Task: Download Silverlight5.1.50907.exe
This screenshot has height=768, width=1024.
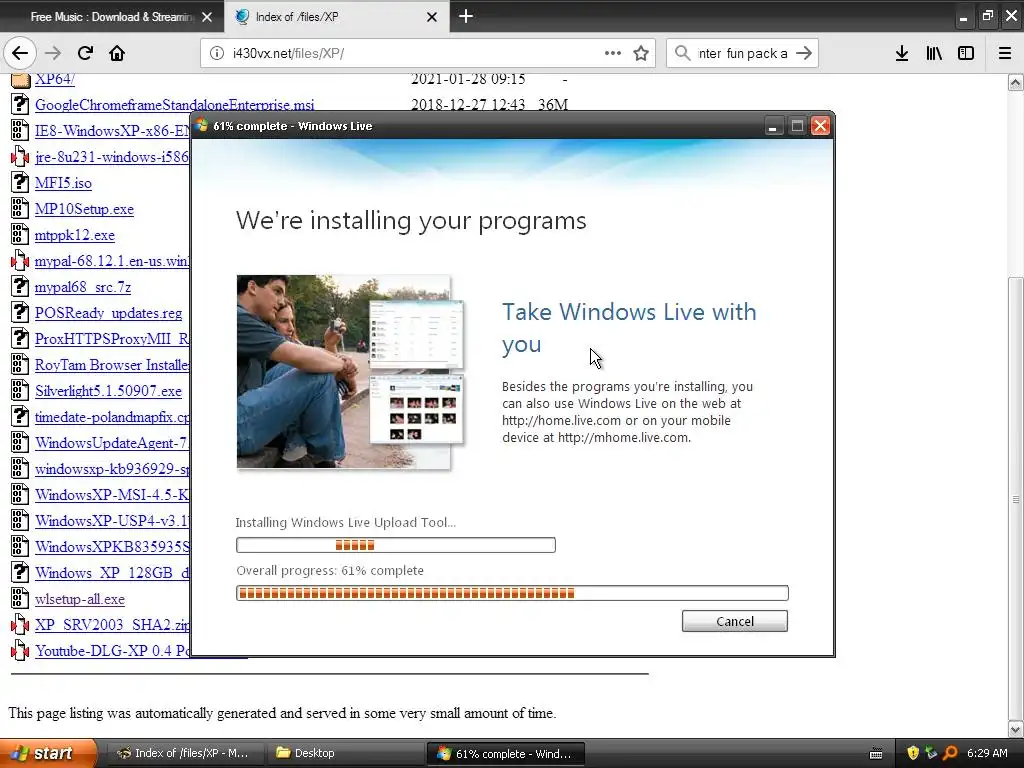Action: coord(108,391)
